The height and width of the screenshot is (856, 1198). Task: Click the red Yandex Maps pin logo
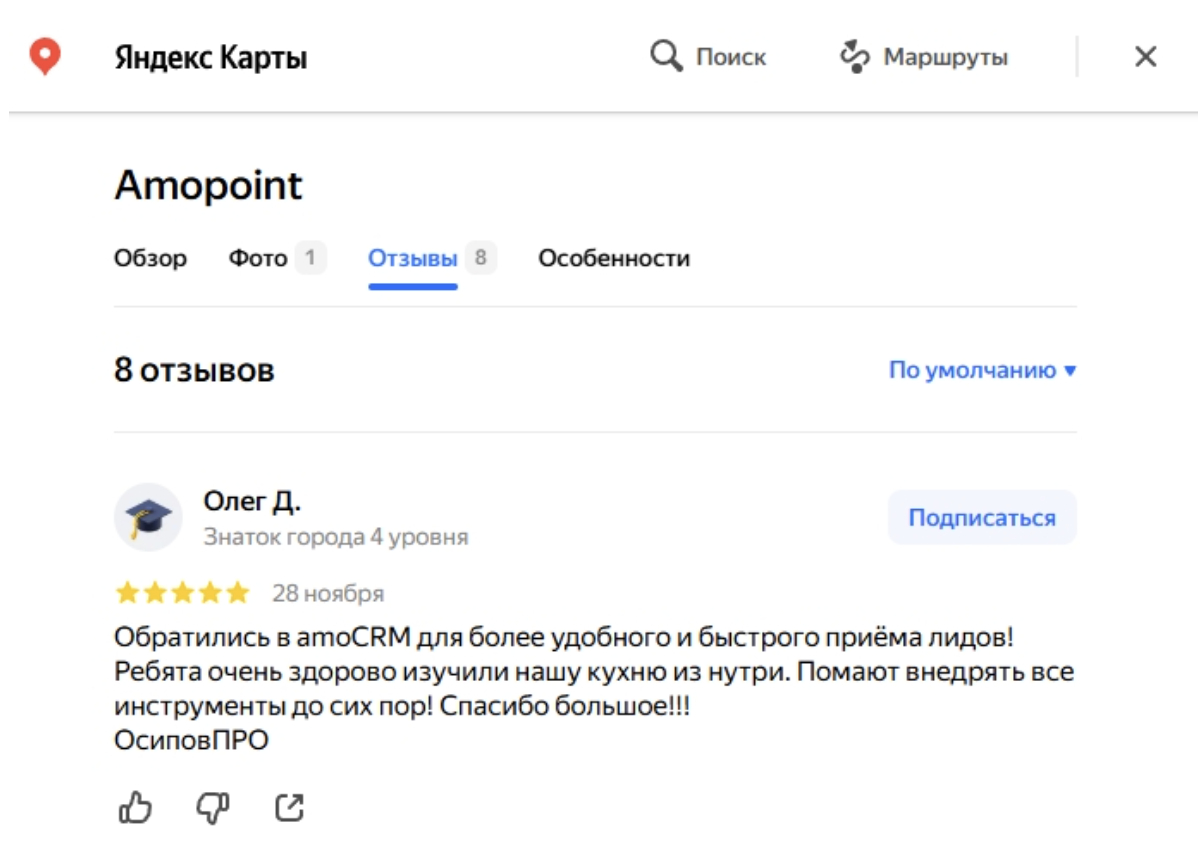pos(44,56)
